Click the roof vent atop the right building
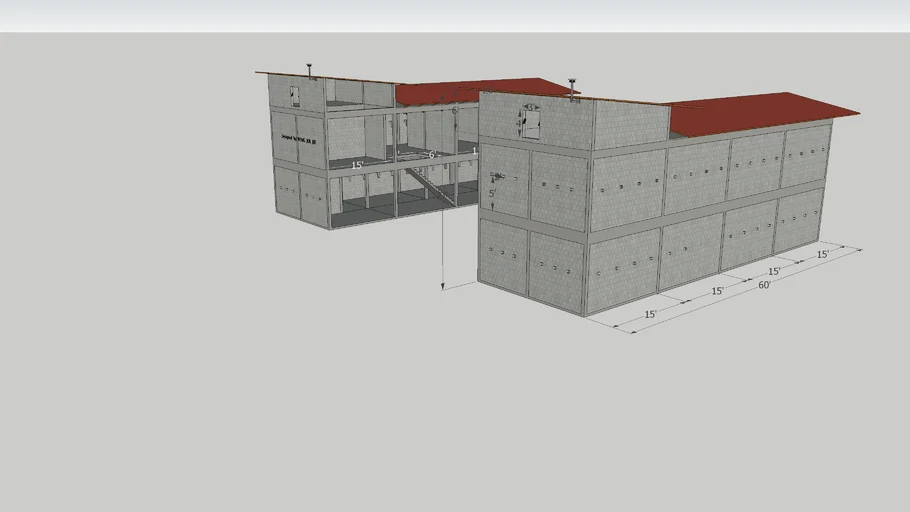 pos(573,82)
